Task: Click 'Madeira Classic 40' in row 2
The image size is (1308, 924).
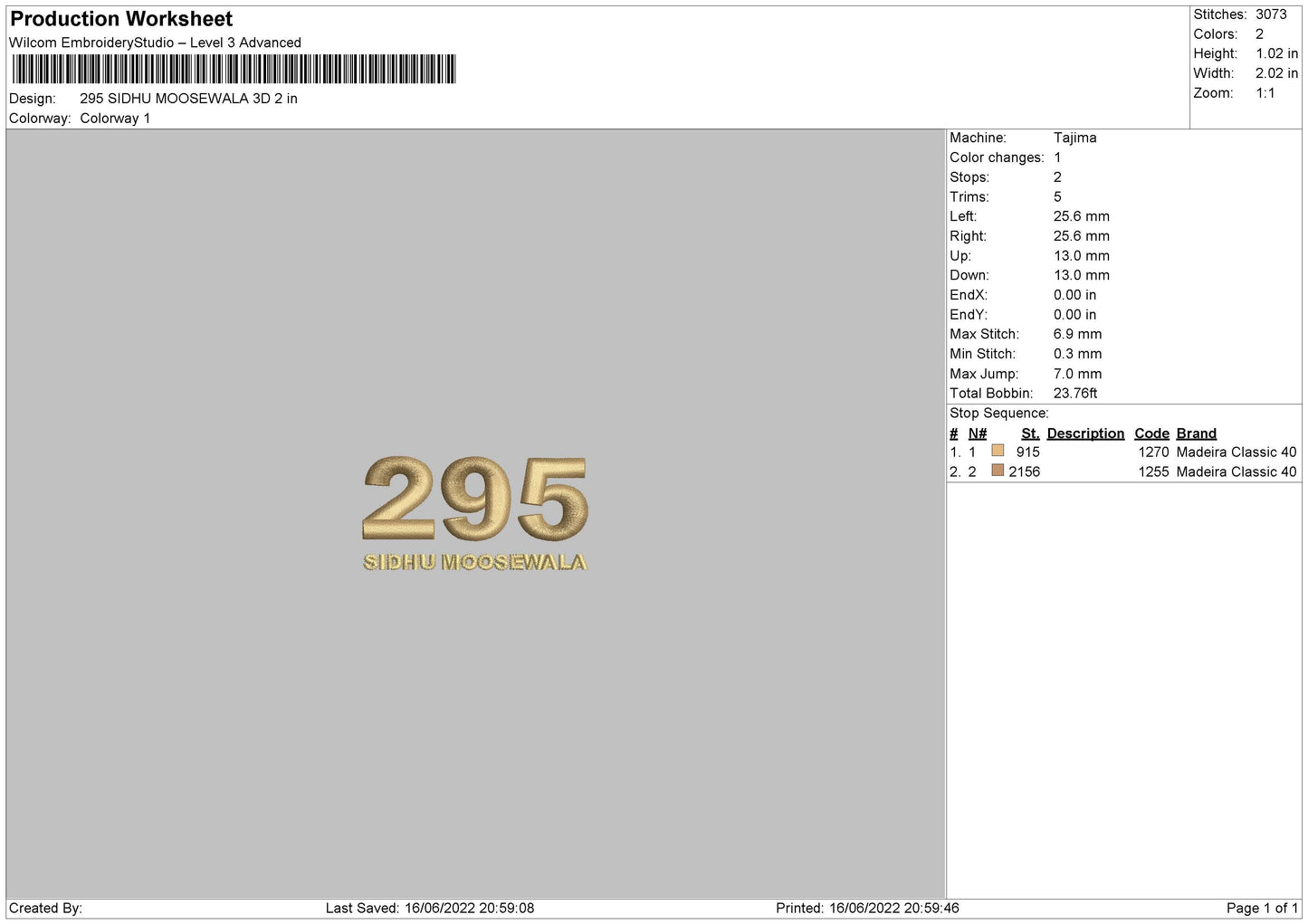Action: (1236, 472)
